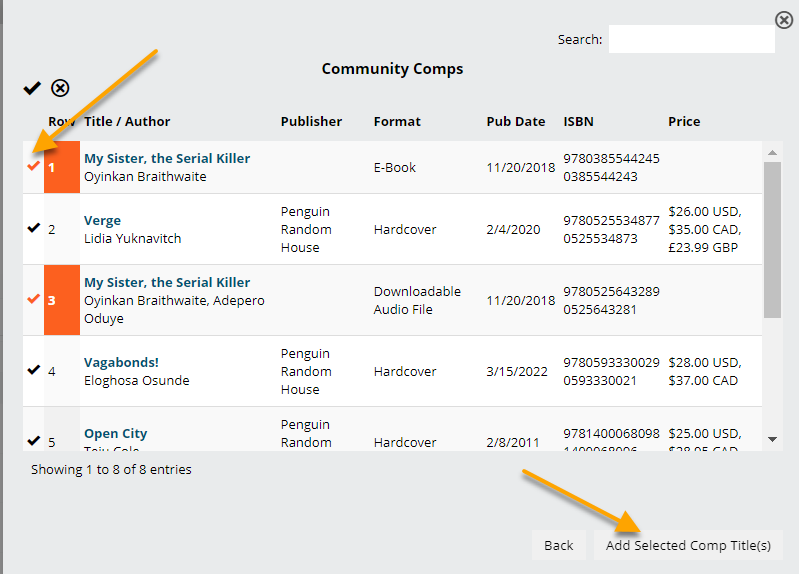
Task: Click author name Lidia Yuknavitch
Action: tap(132, 239)
